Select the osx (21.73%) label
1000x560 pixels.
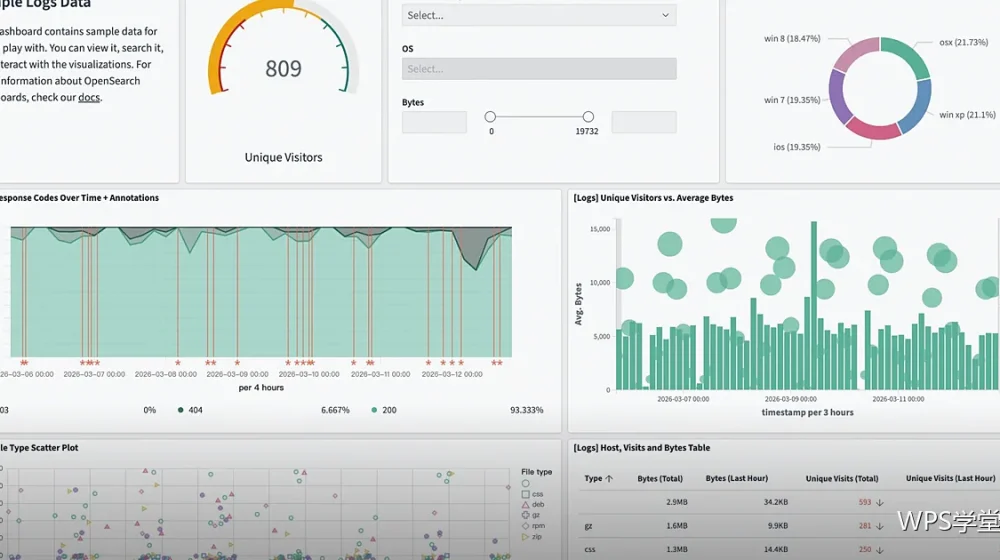[963, 42]
